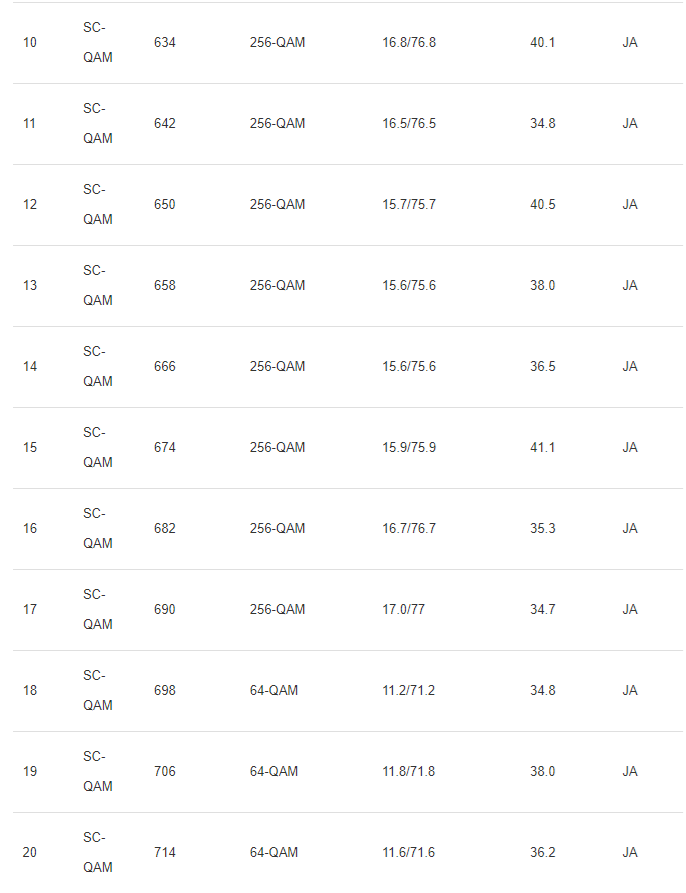Select the SNR value 41.1
This screenshot has width=686, height=893.
pos(543,448)
